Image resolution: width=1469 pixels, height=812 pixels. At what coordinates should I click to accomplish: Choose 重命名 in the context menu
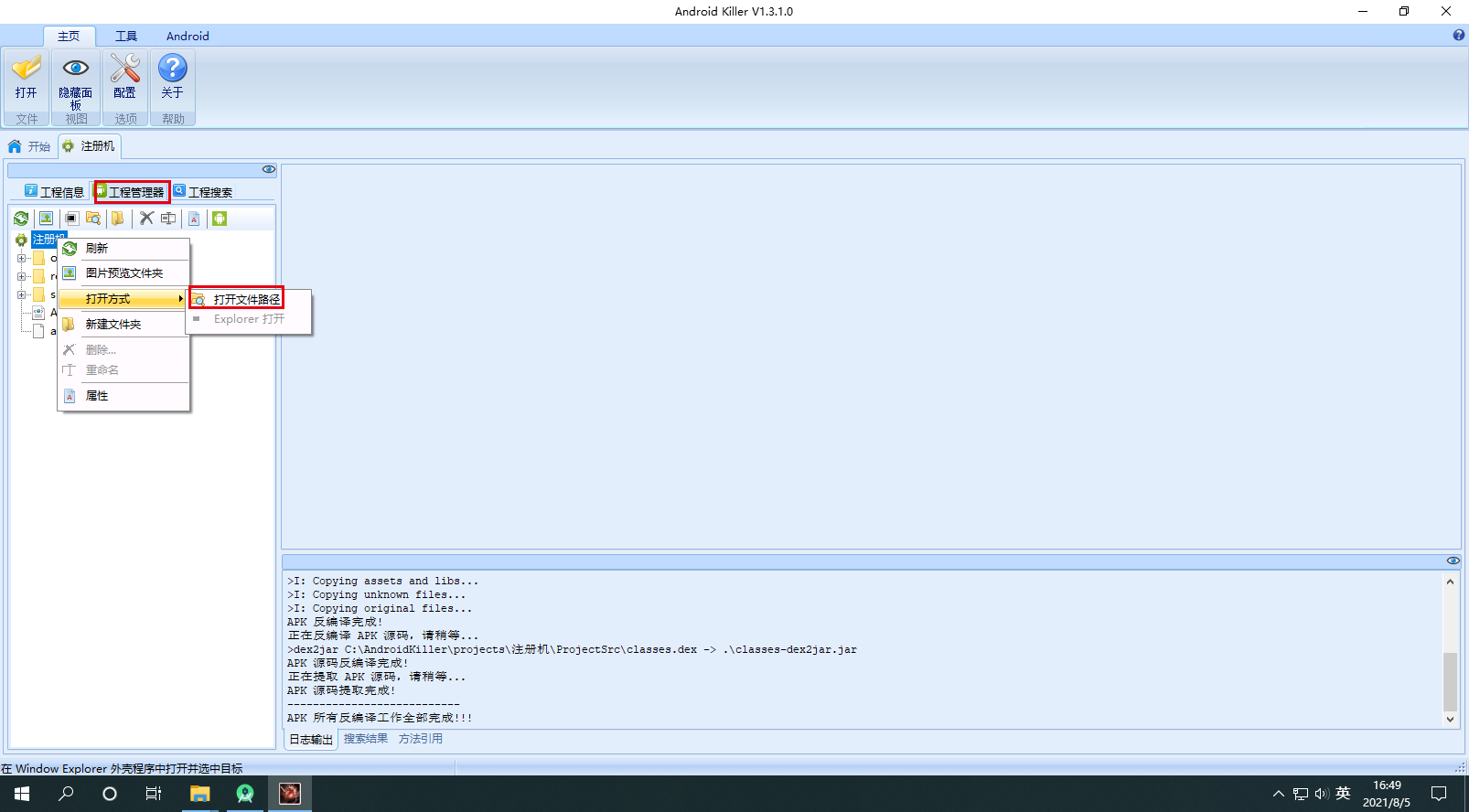pyautogui.click(x=123, y=370)
